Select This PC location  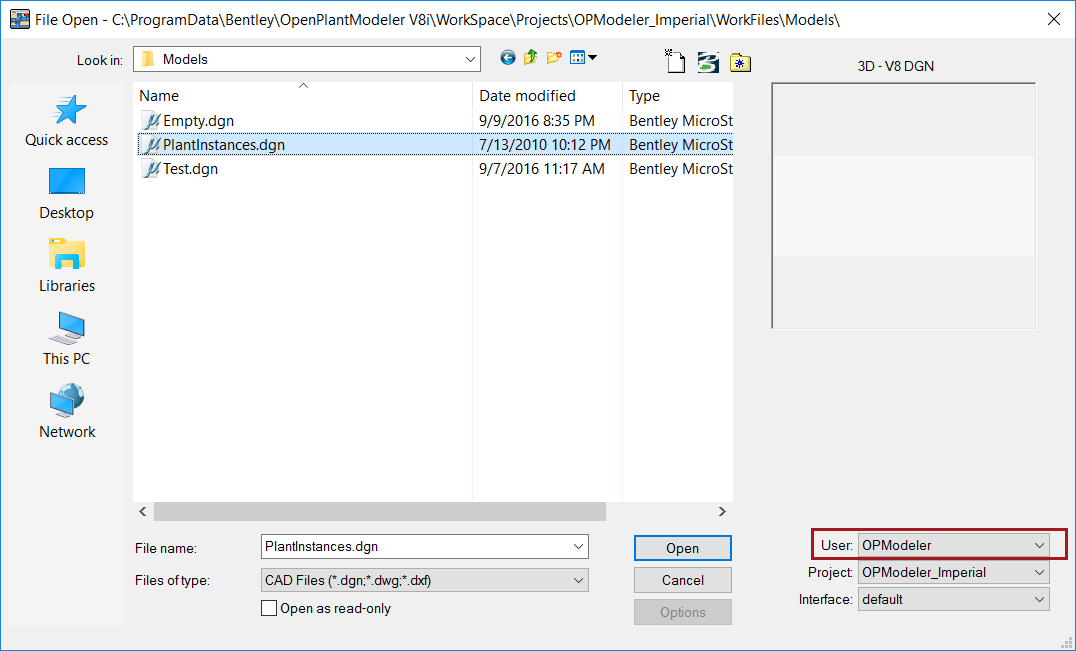tap(67, 340)
